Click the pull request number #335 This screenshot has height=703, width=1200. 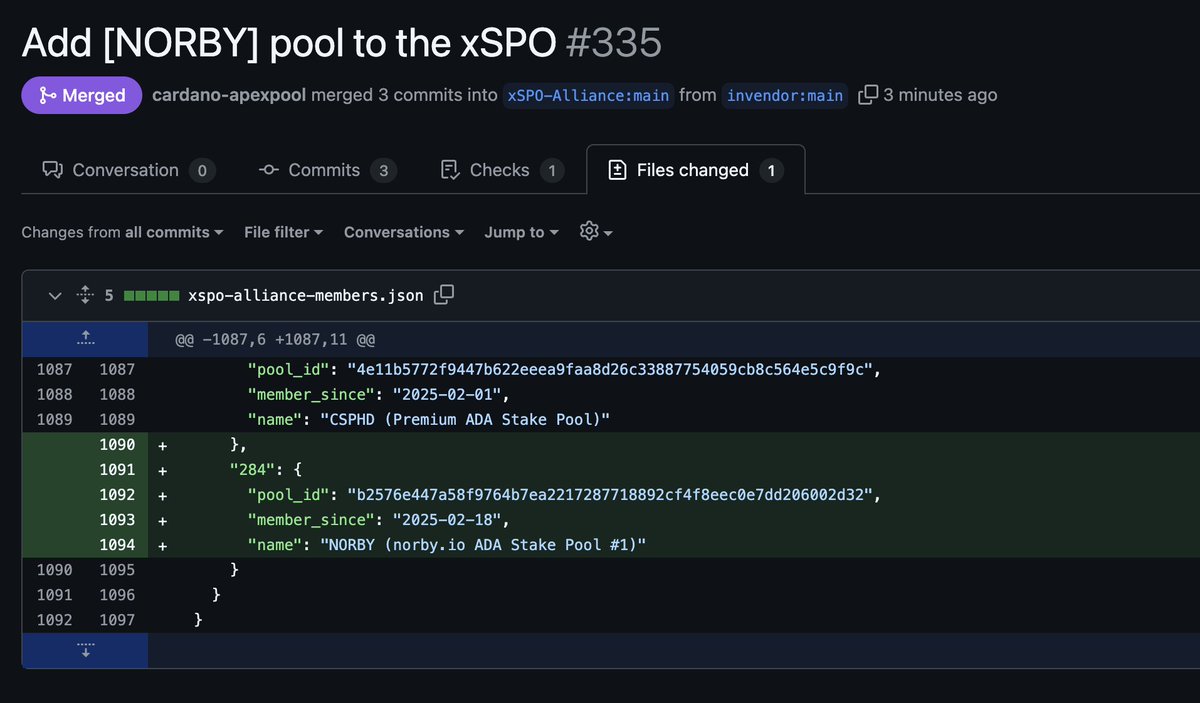614,42
